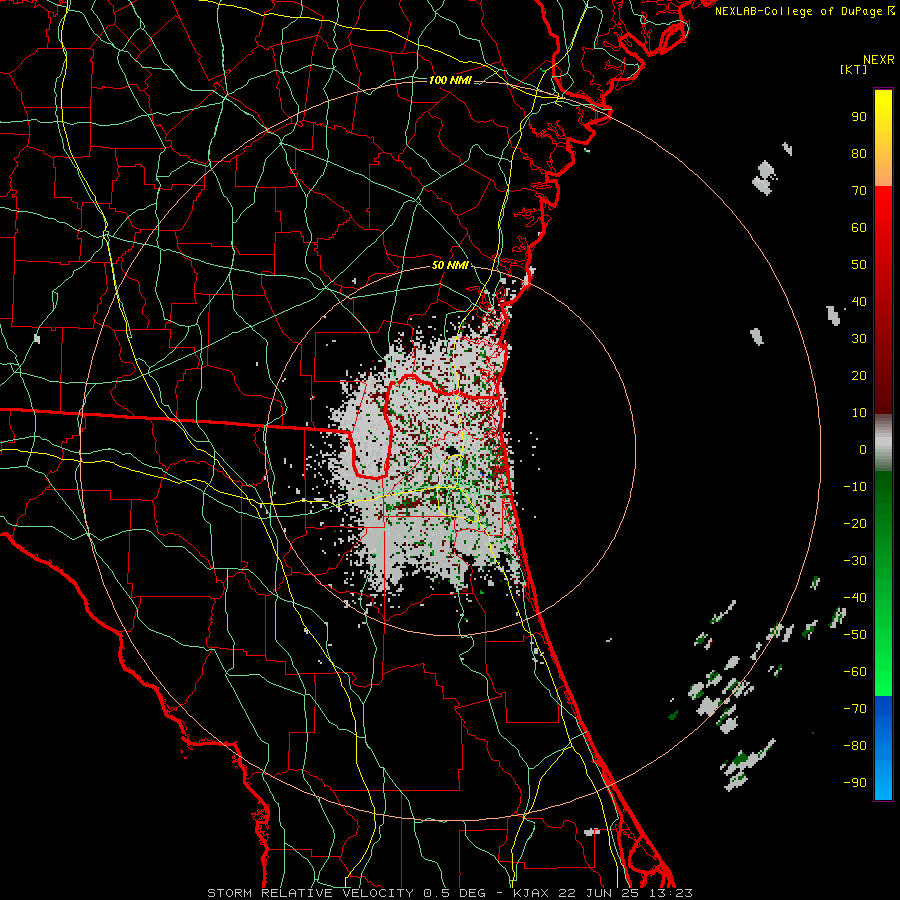Click the positive 50 knots scale label
900x900 pixels.
coord(859,265)
